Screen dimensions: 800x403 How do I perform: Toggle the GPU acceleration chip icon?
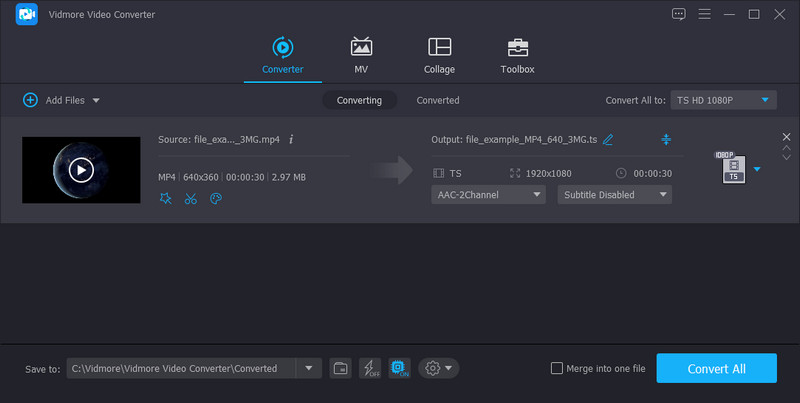[399, 368]
